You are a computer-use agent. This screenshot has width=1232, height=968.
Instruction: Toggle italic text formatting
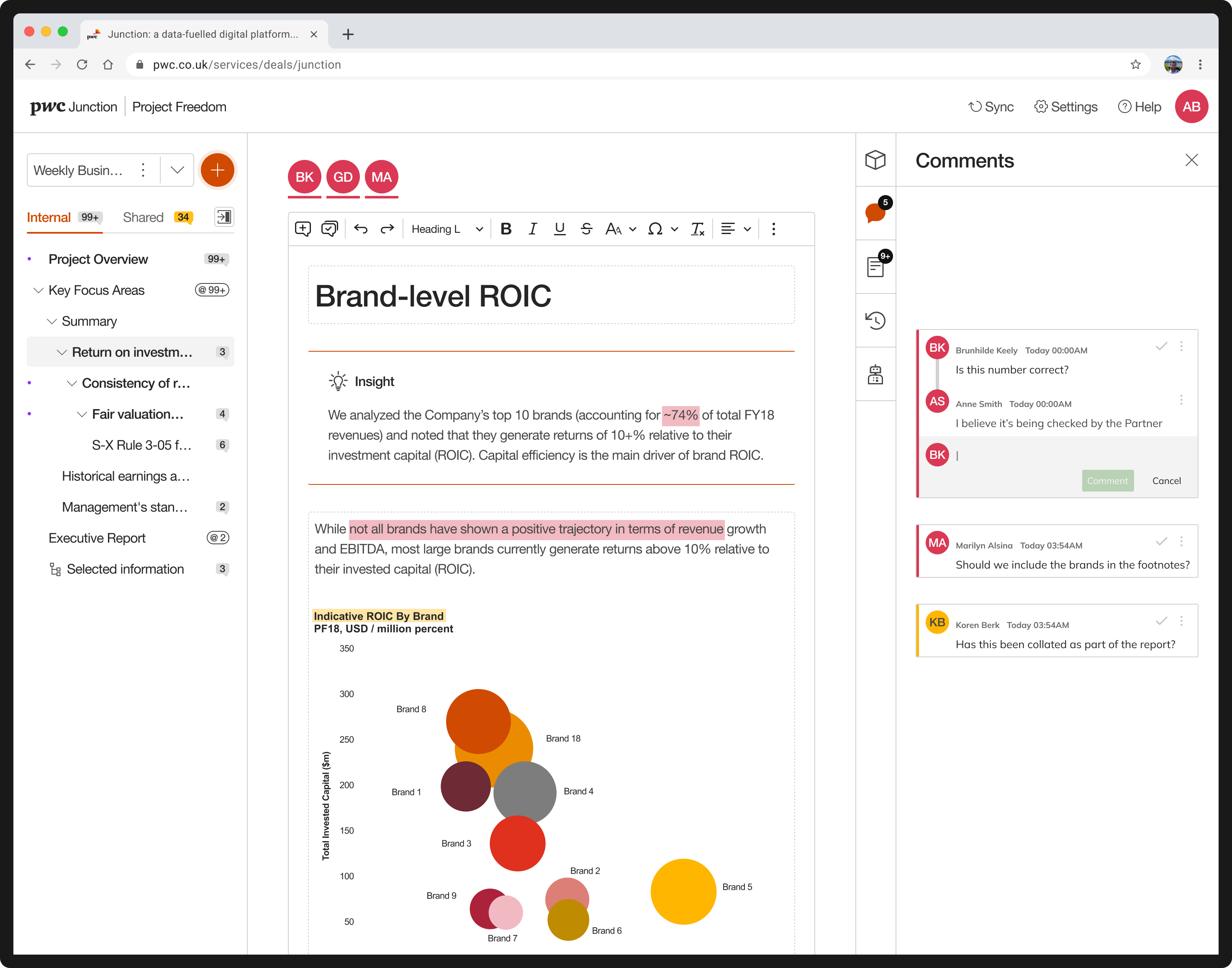point(532,229)
